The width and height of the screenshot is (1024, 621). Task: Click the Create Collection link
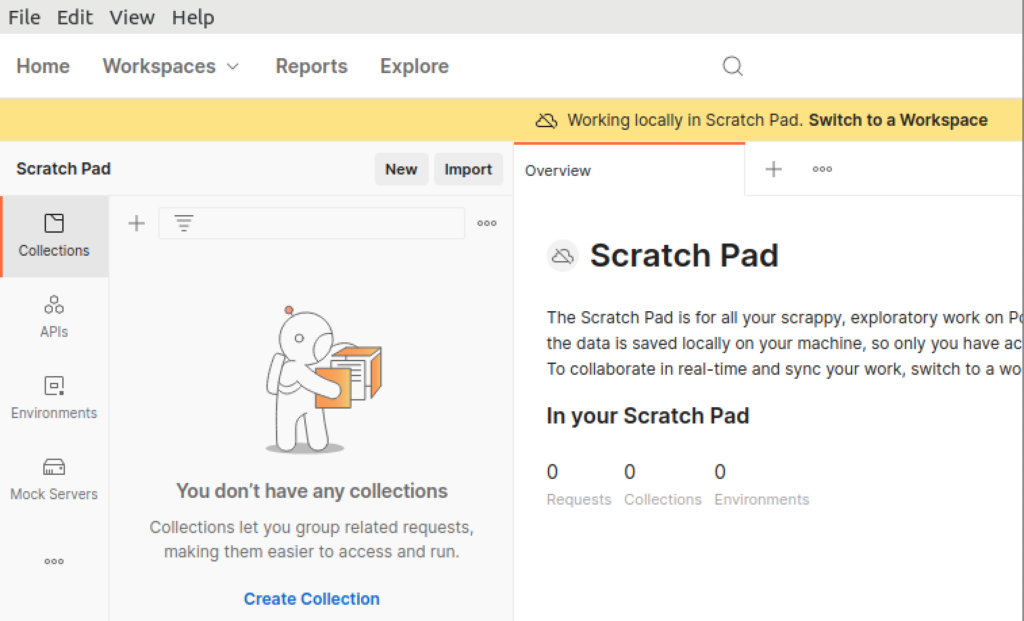point(311,599)
